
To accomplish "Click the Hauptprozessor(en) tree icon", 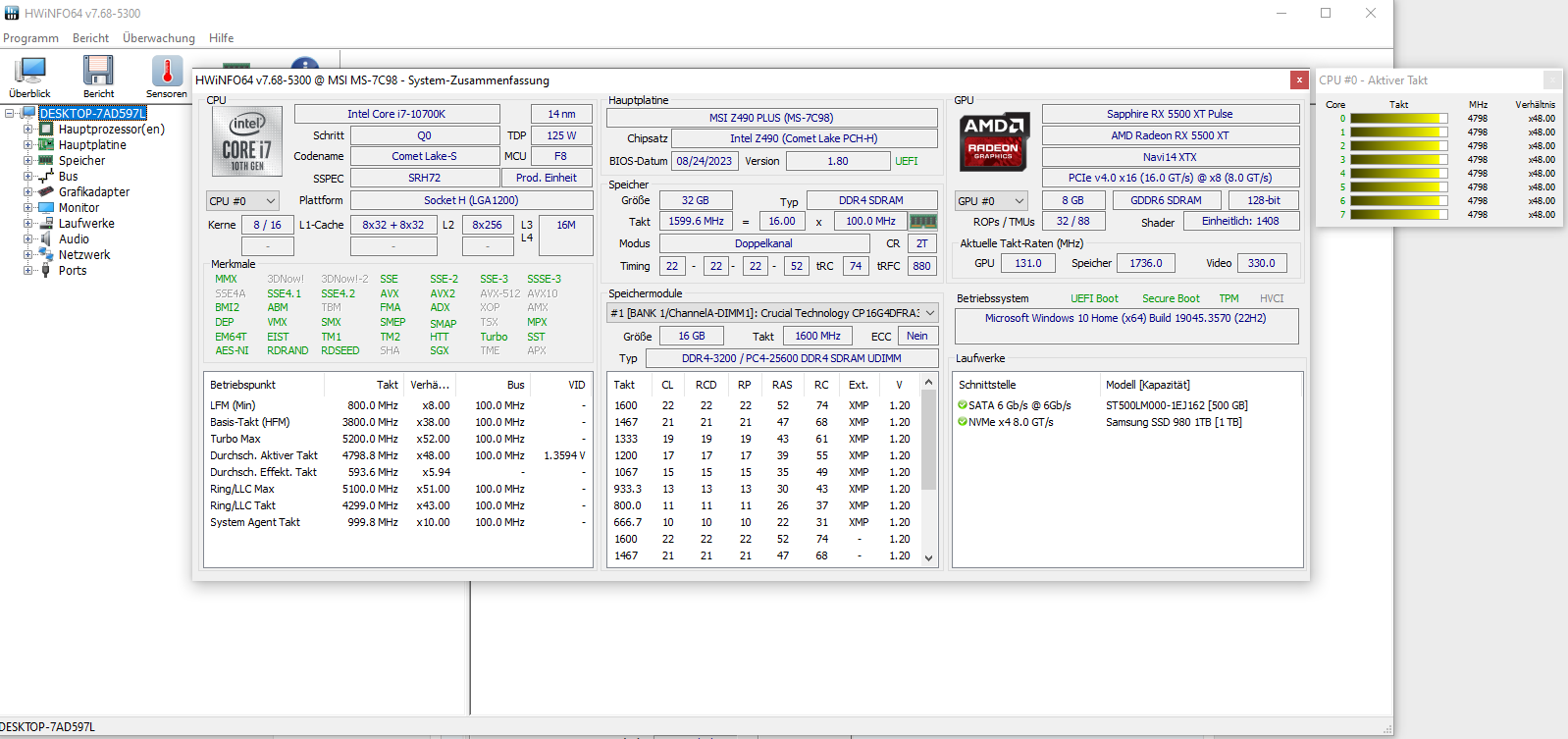I will tap(46, 129).
